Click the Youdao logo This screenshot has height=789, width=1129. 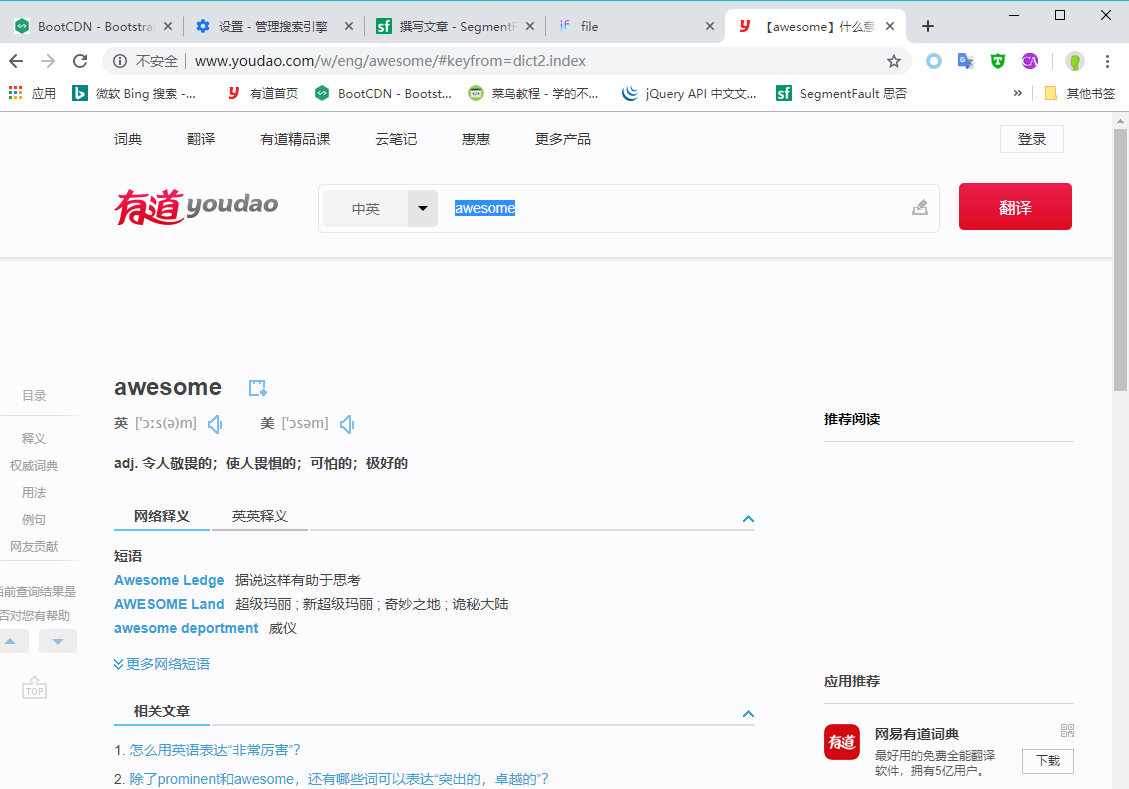[x=196, y=207]
